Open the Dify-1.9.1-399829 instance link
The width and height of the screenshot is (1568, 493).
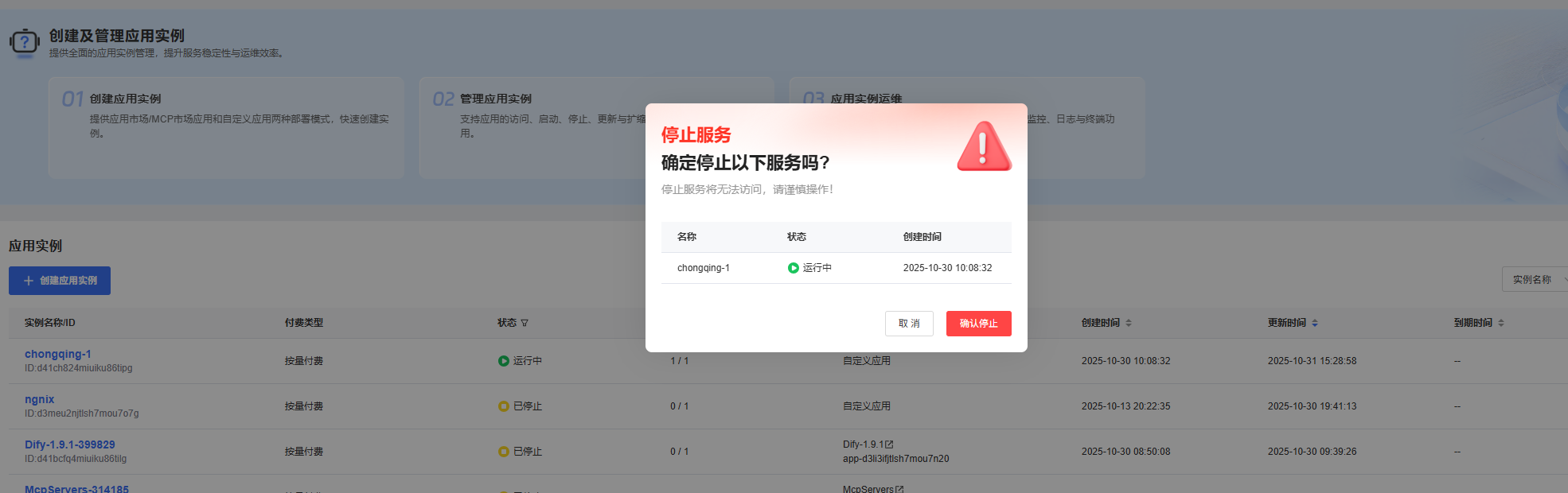pyautogui.click(x=70, y=444)
